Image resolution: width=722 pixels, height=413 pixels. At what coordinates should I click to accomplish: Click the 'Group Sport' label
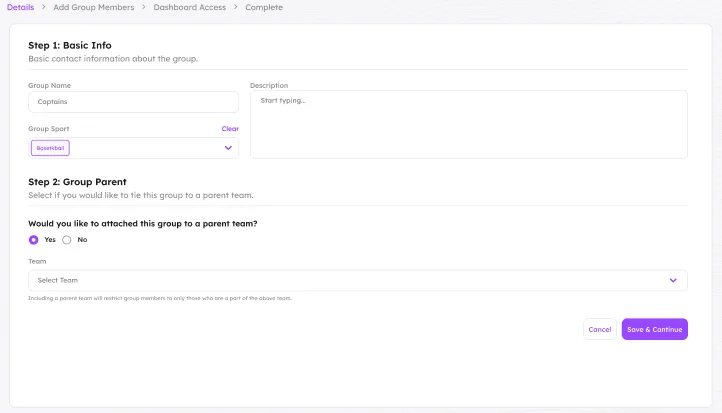48,128
